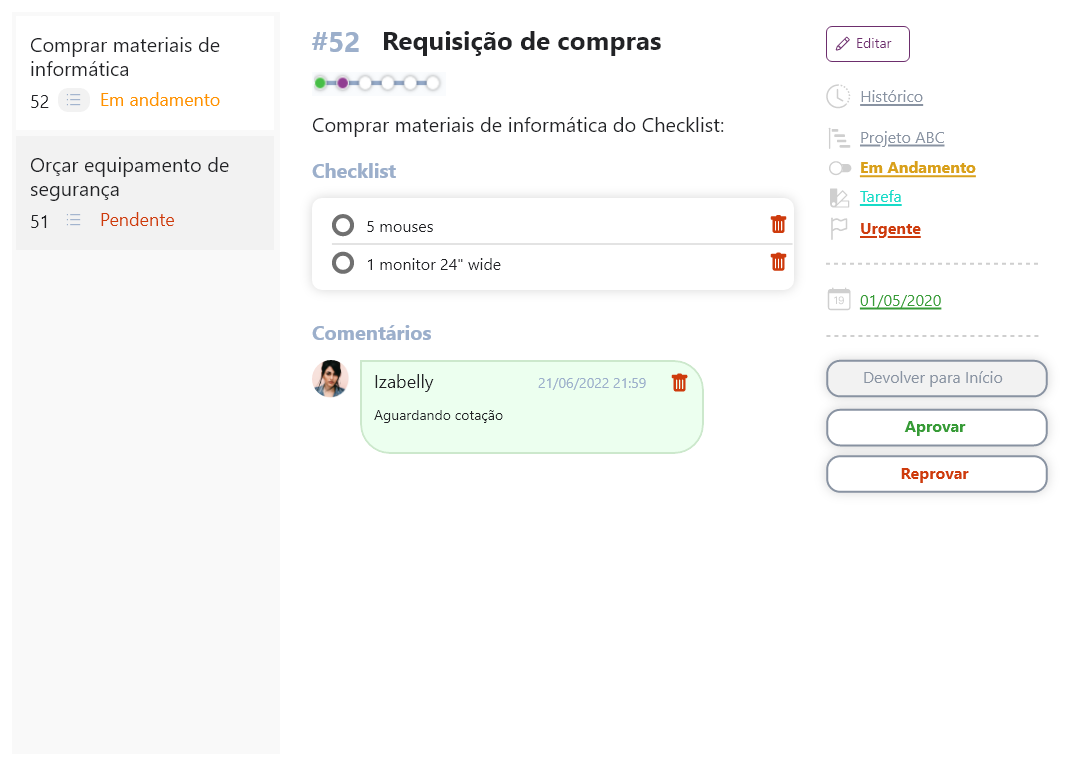Viewport: 1066px width, 766px height.
Task: Click the clock icon beside Histórico
Action: pyautogui.click(x=838, y=97)
